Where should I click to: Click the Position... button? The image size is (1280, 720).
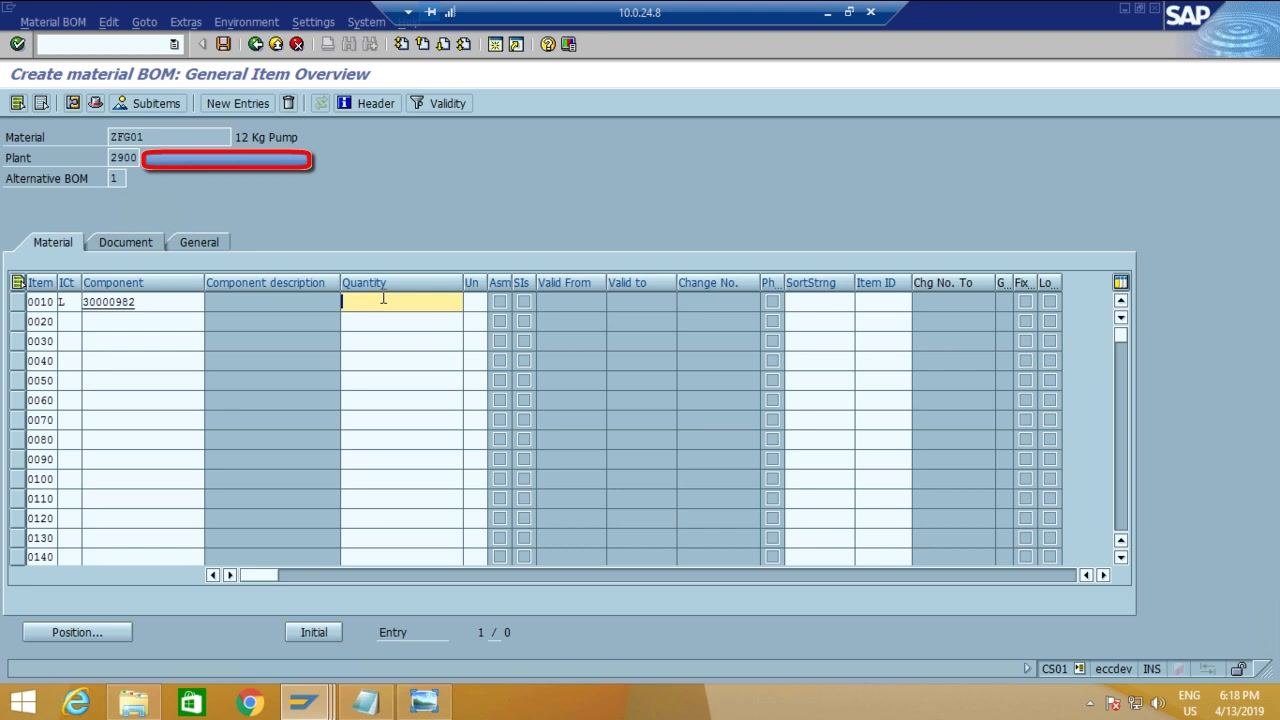tap(77, 632)
